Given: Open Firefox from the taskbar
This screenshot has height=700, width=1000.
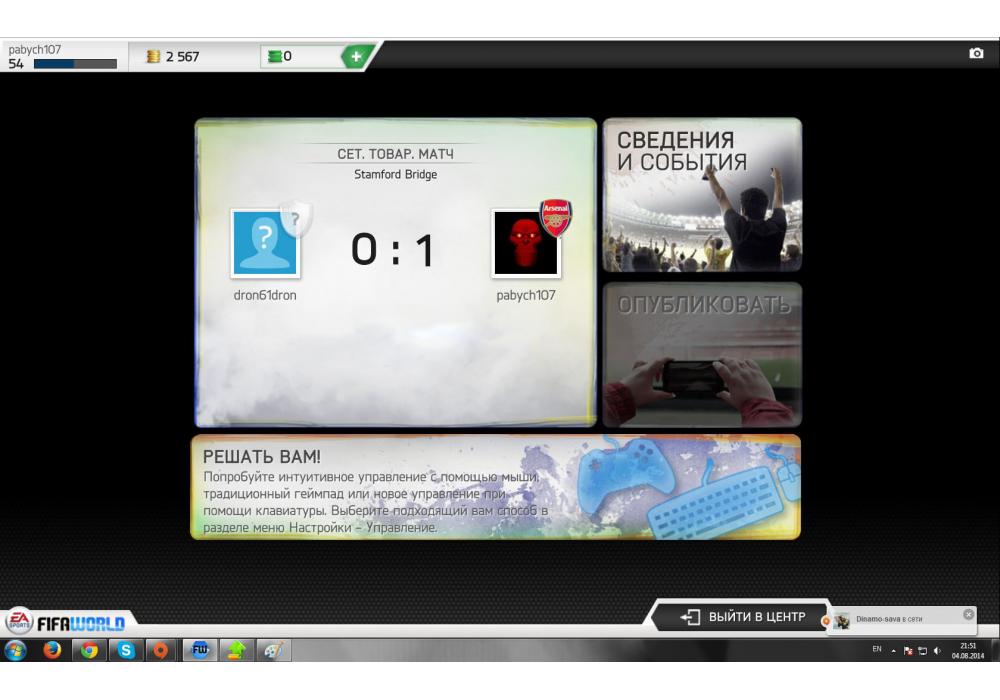Looking at the screenshot, I should 52,650.
